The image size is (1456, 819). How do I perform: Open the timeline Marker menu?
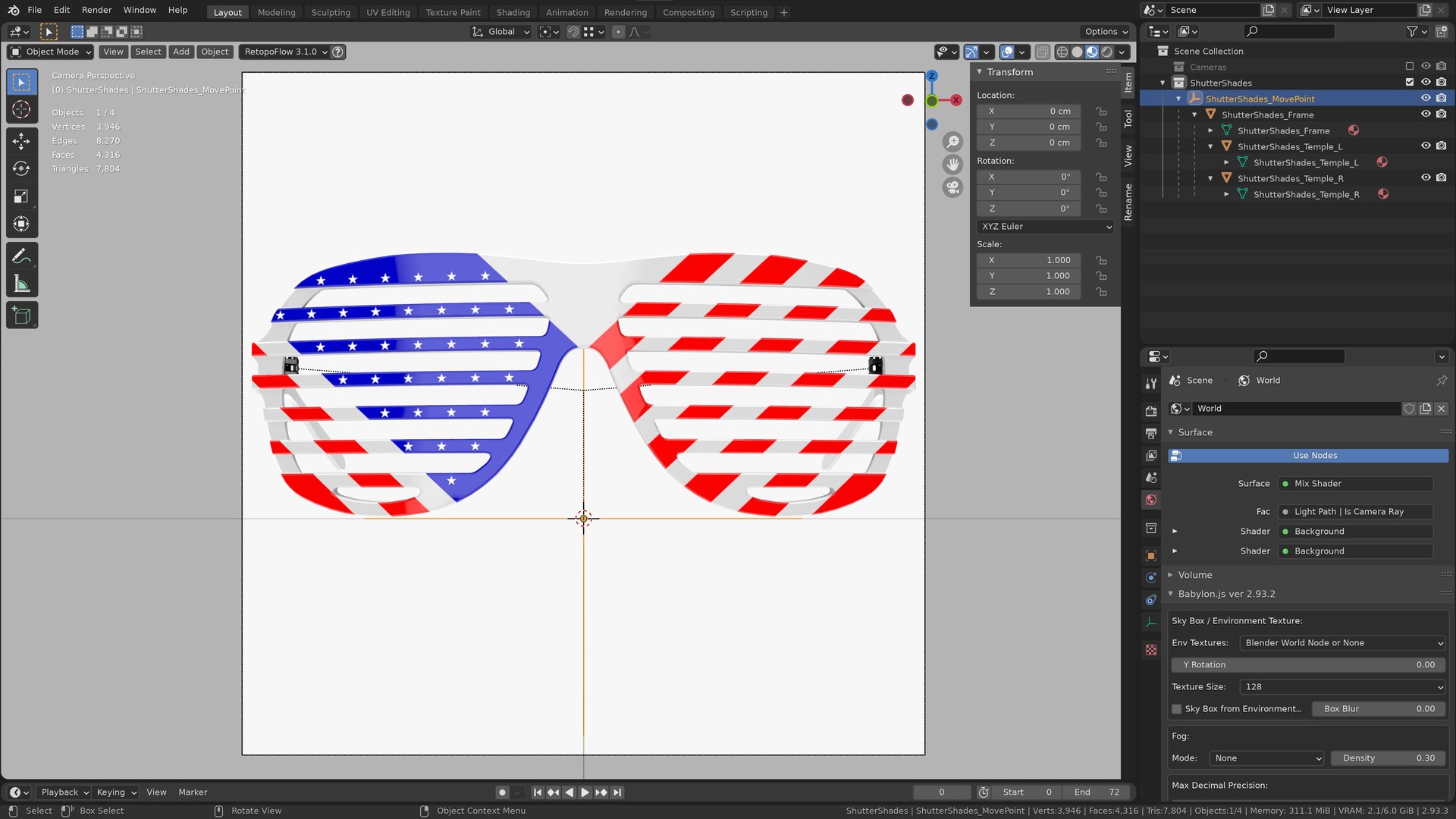pyautogui.click(x=193, y=792)
